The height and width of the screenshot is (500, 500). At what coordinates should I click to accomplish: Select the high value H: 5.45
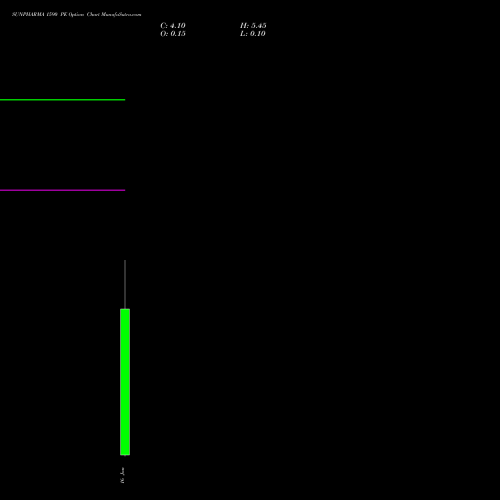(253, 26)
